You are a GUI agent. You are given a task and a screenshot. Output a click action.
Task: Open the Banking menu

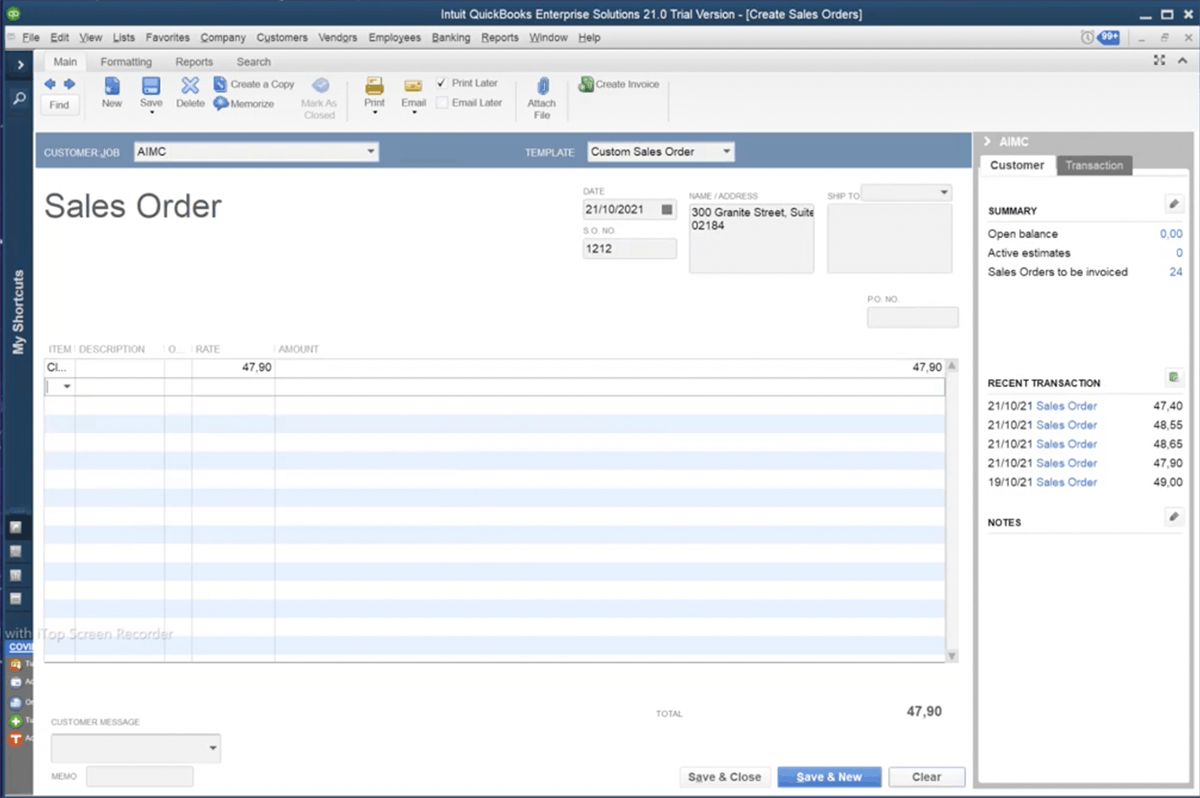click(451, 38)
